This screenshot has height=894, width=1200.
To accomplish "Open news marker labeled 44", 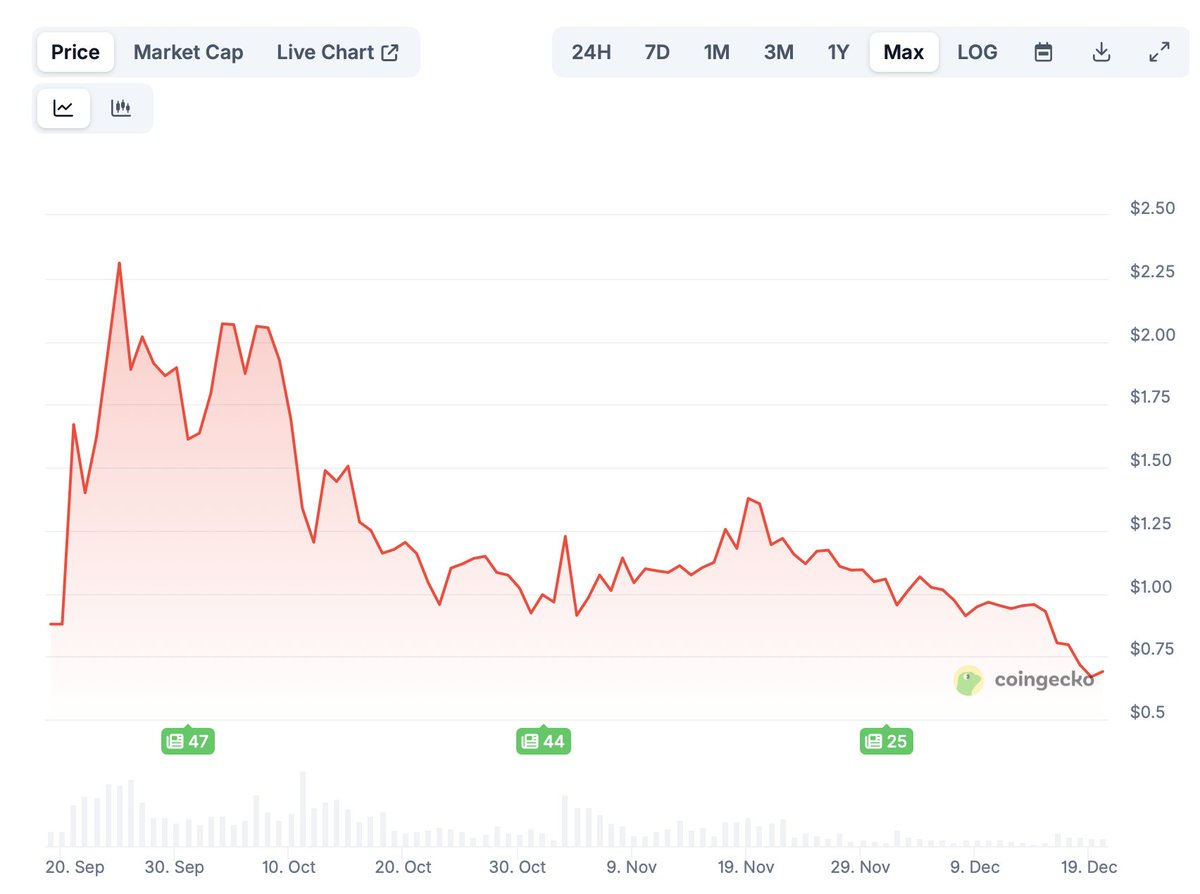I will point(543,741).
